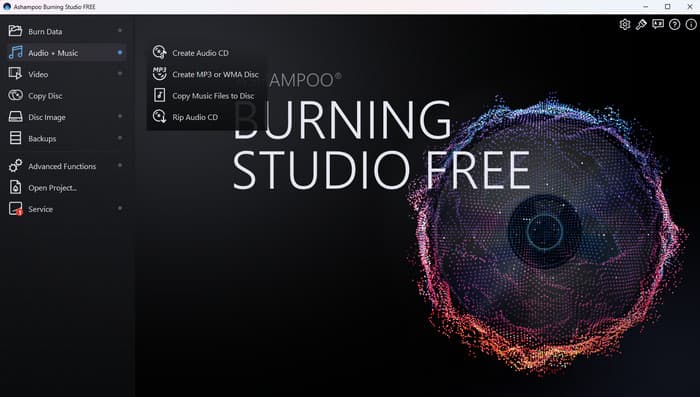Click Open Project... in sidebar
This screenshot has height=397, width=700.
pyautogui.click(x=52, y=188)
